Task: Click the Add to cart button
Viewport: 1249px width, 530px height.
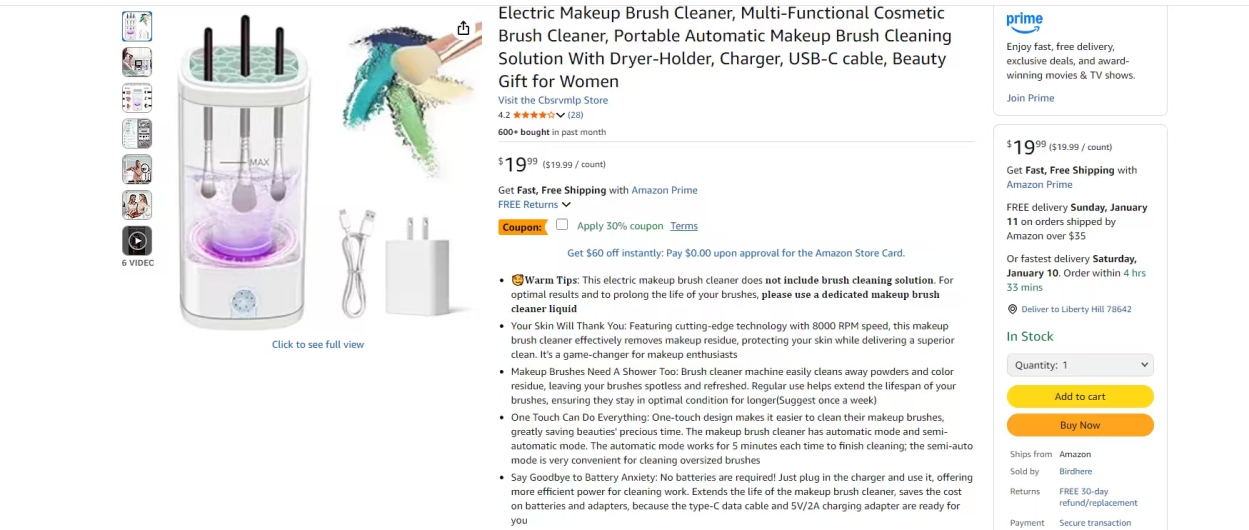Action: 1079,397
